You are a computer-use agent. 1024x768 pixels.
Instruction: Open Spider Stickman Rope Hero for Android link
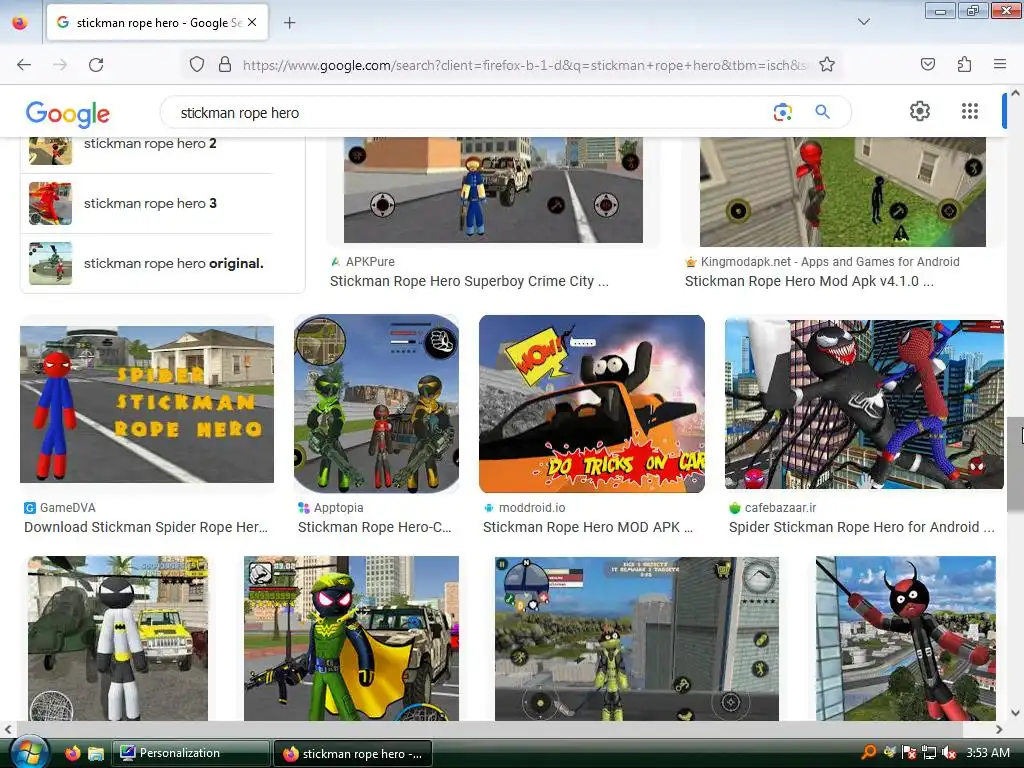861,527
